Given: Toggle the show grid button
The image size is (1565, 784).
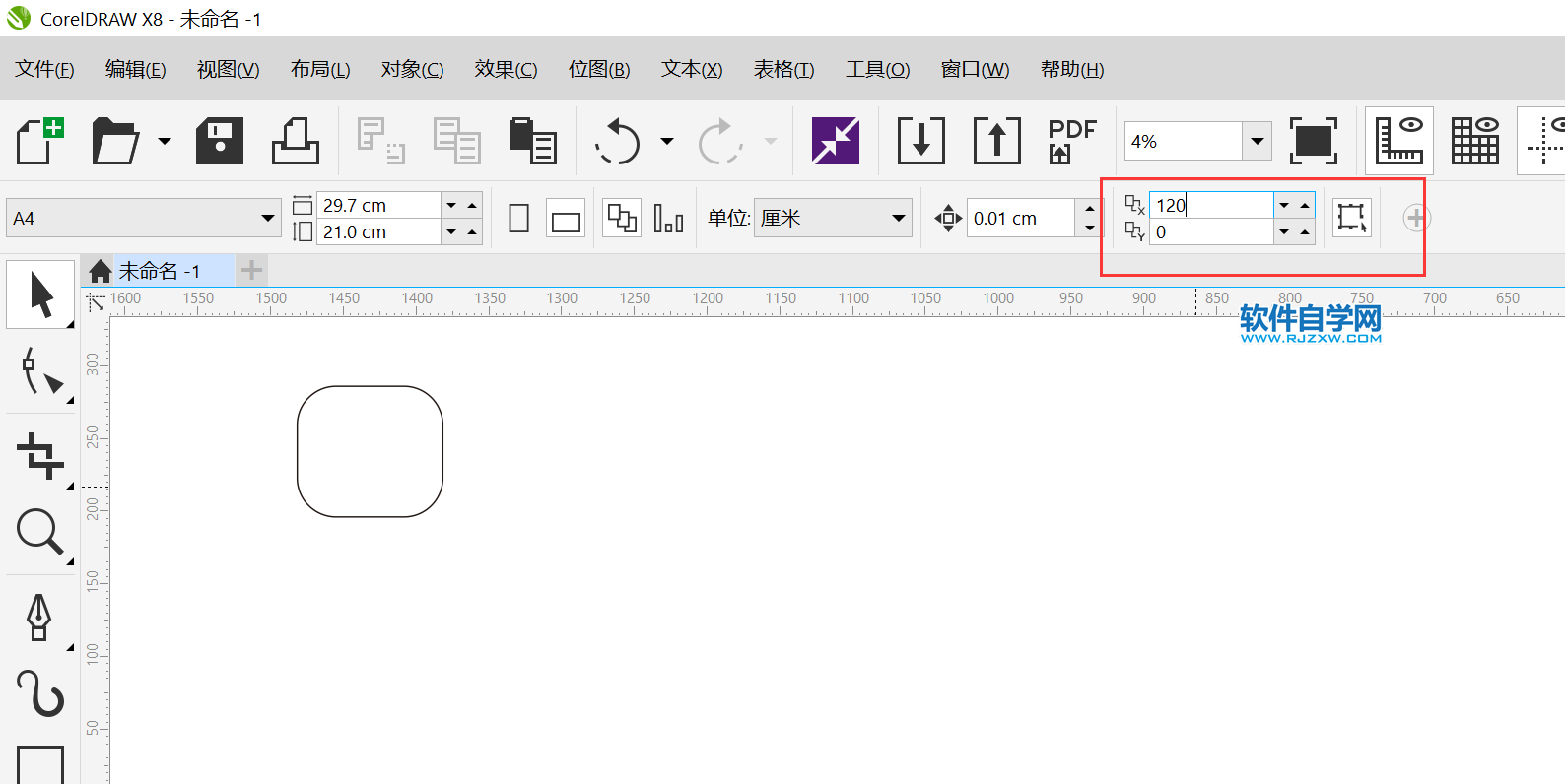Looking at the screenshot, I should tap(1474, 141).
